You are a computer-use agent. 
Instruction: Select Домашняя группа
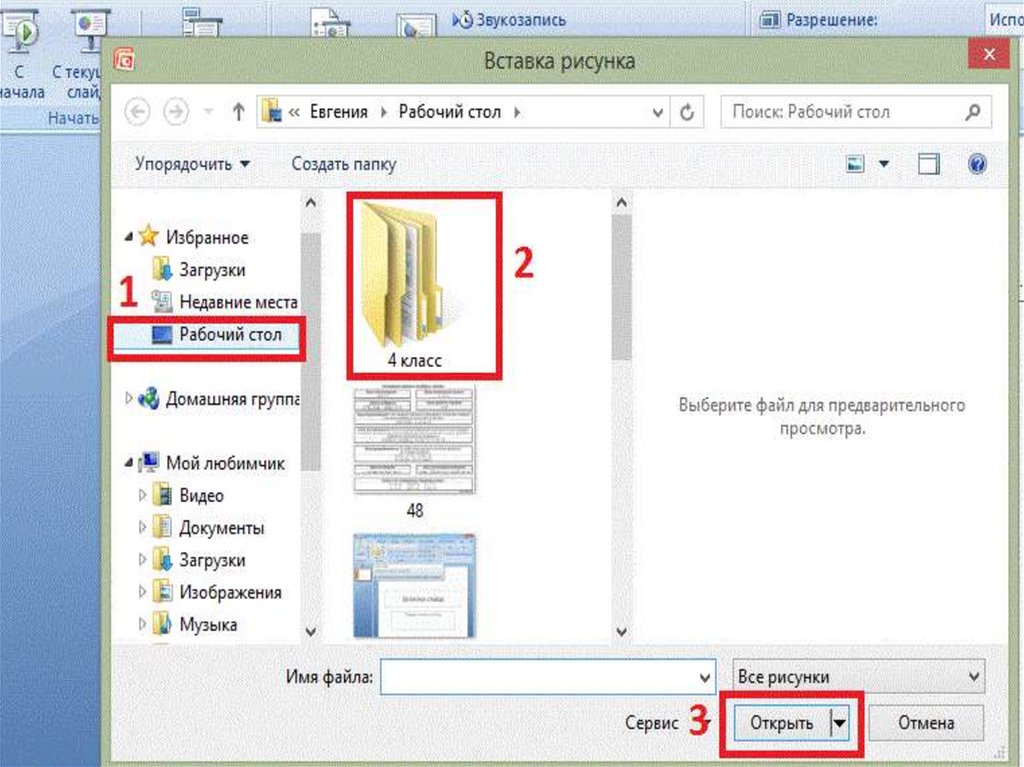pyautogui.click(x=232, y=399)
